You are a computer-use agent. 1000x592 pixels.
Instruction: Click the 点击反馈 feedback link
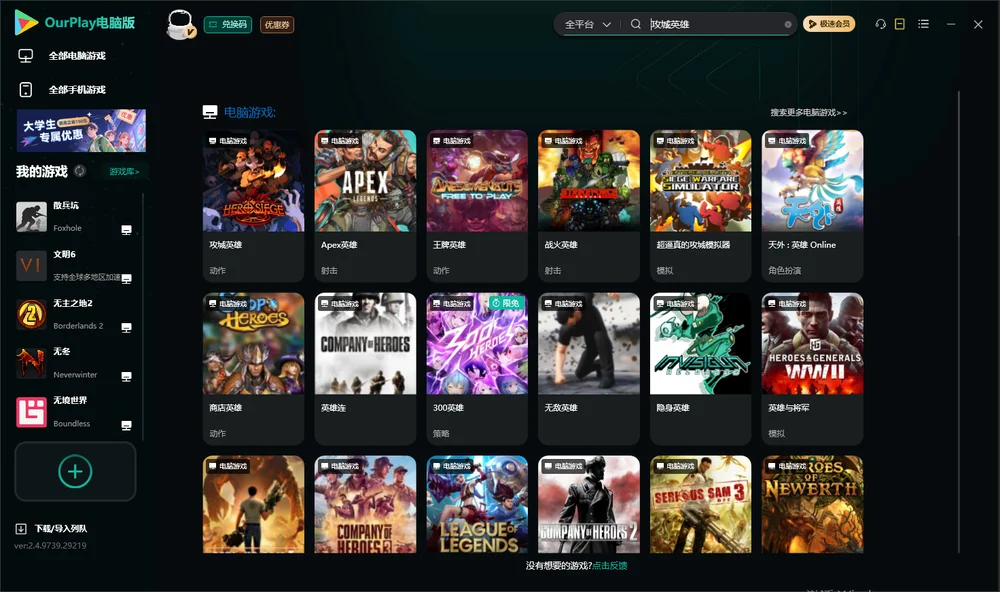tap(610, 565)
